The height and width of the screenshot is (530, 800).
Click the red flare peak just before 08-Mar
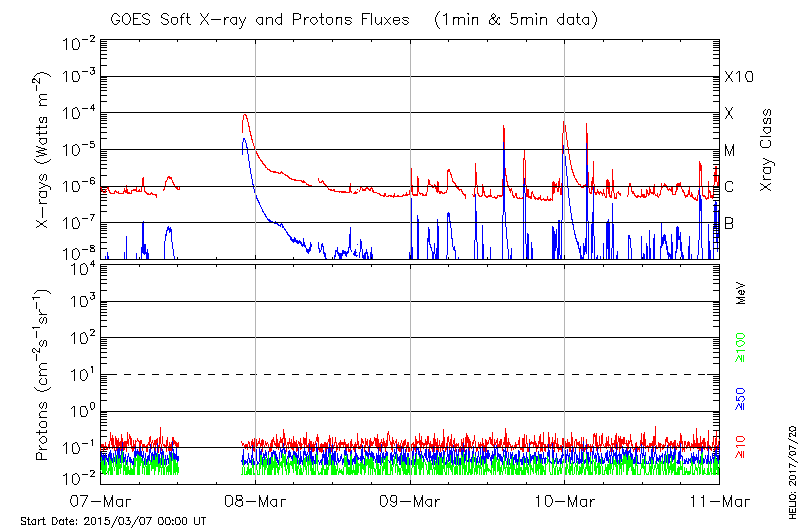(x=245, y=116)
